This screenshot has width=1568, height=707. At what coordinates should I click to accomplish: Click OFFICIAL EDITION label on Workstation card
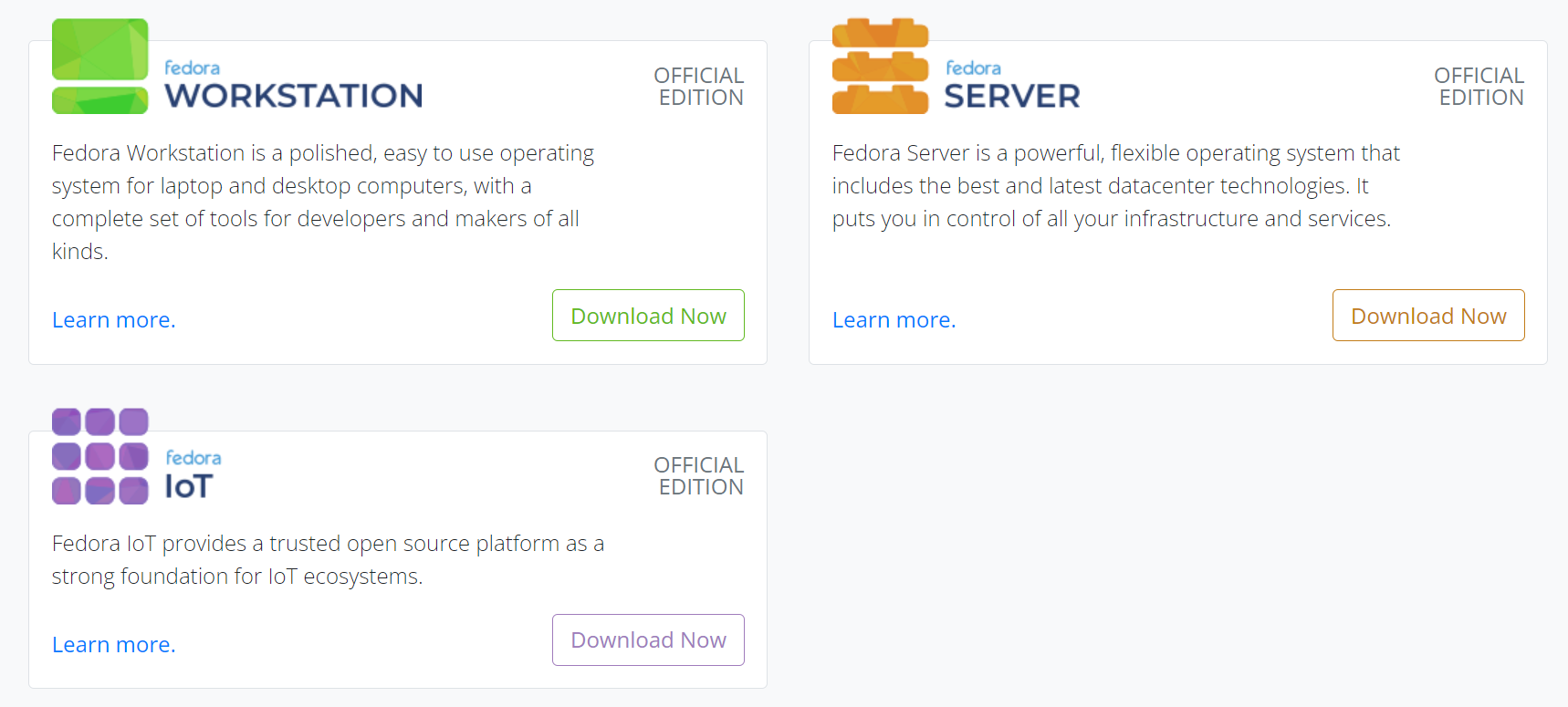tap(699, 87)
